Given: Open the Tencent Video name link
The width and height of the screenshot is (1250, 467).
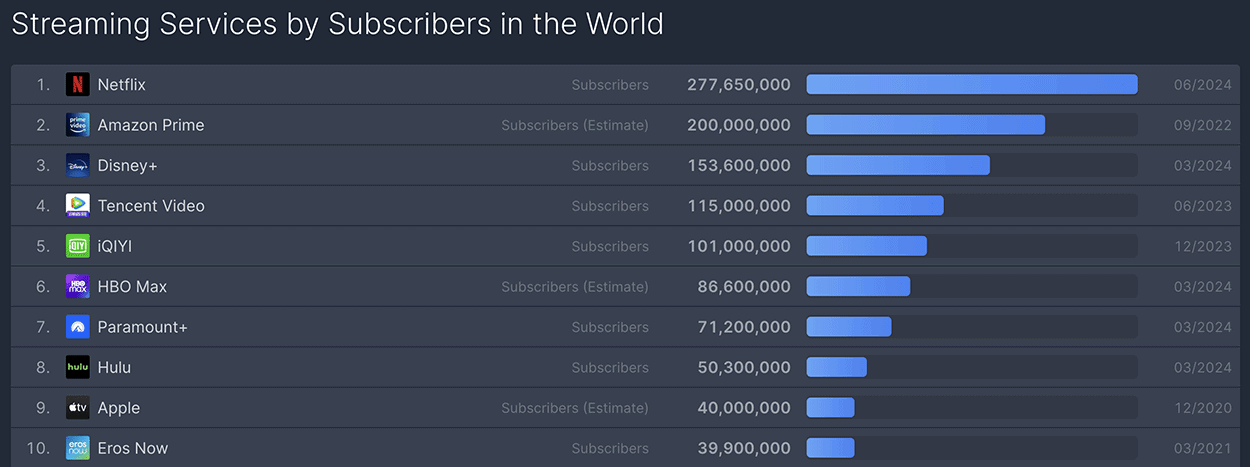Looking at the screenshot, I should tap(151, 206).
